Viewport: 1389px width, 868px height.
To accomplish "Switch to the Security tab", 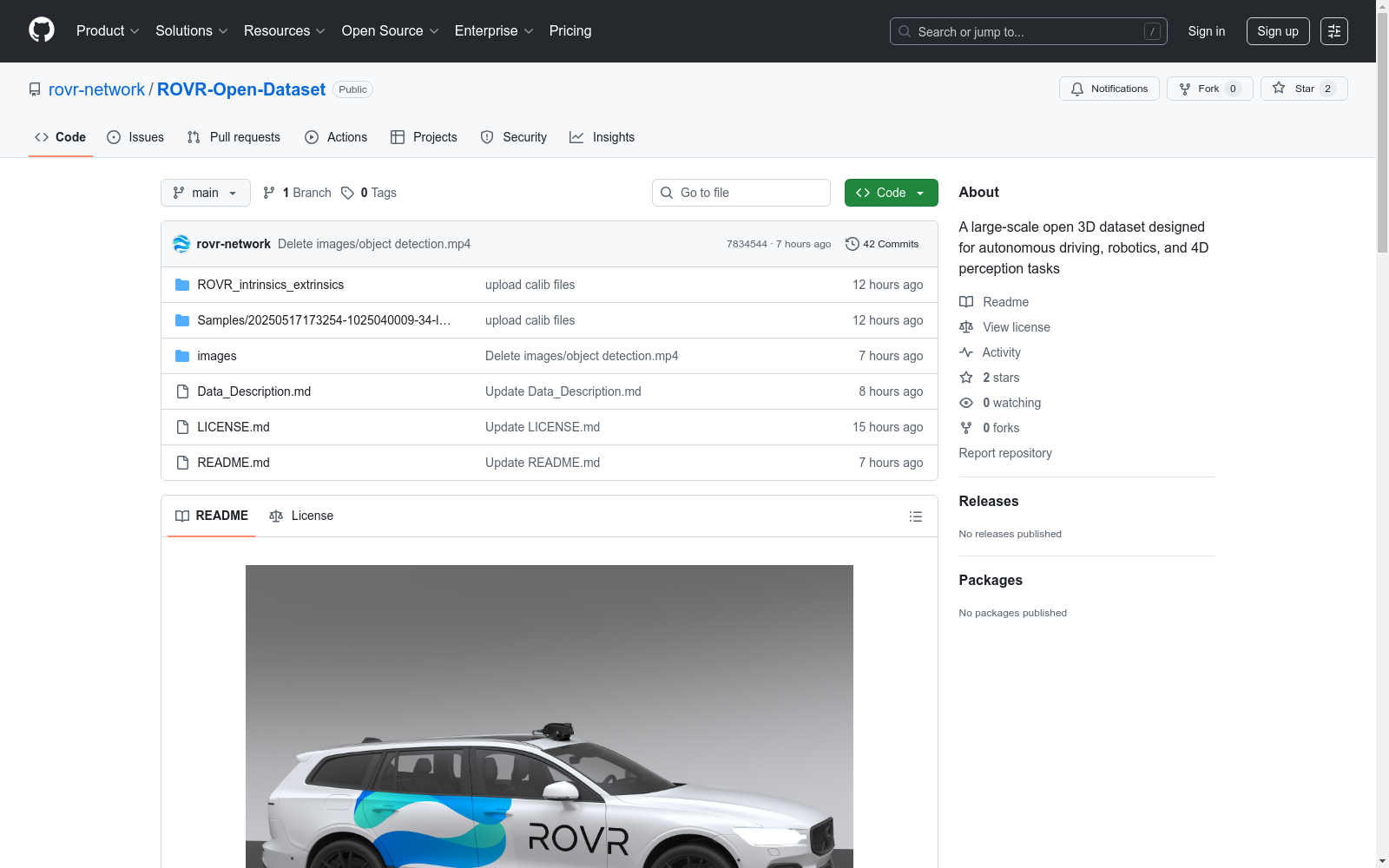I will coord(514,137).
